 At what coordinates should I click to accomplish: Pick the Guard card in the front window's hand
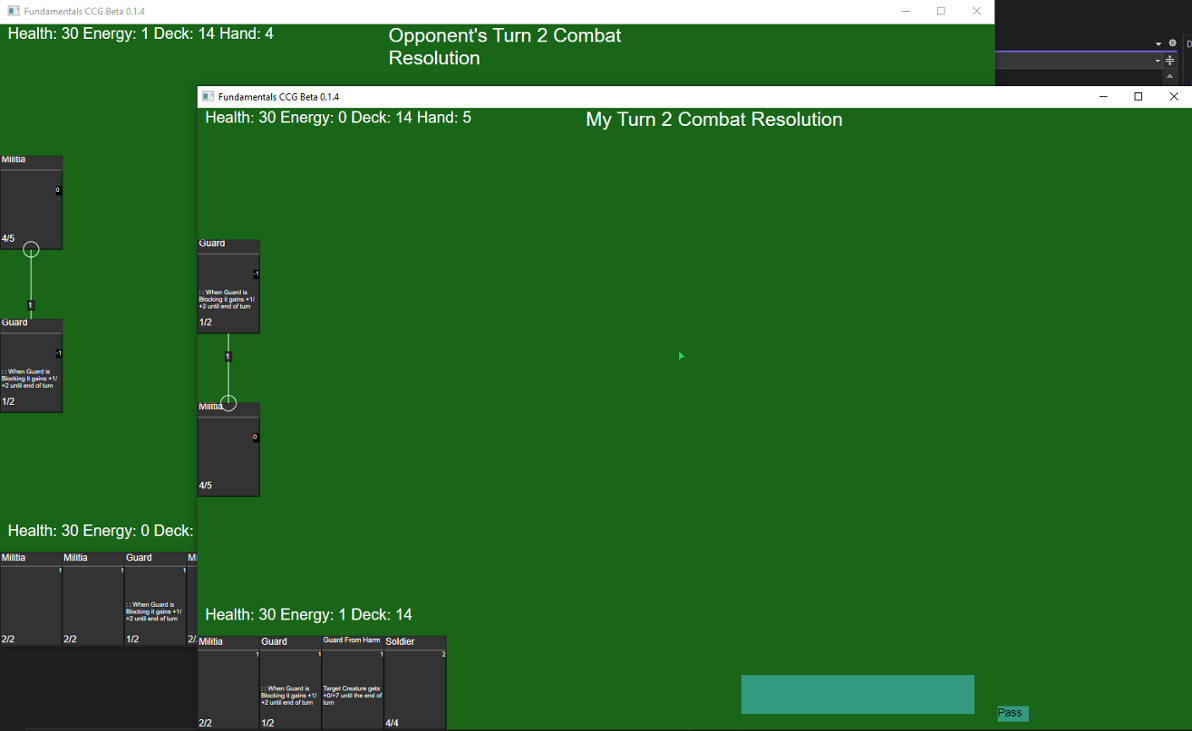point(290,682)
